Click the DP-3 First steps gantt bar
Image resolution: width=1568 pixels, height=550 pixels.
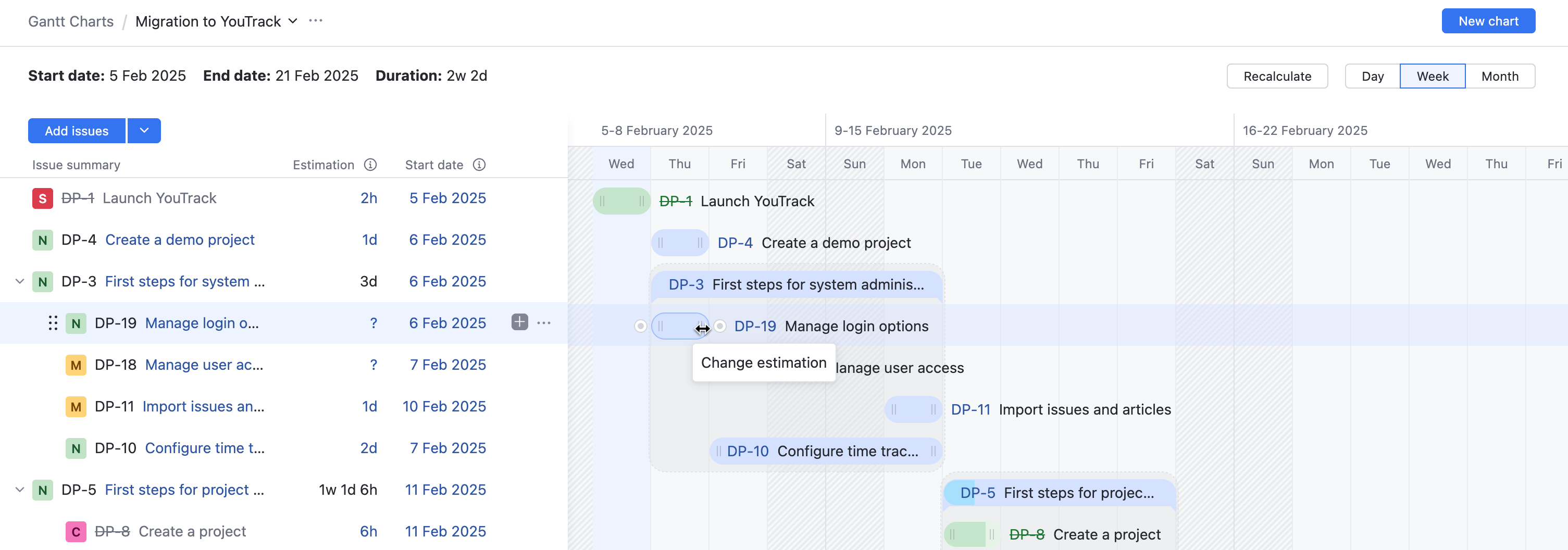[x=796, y=285]
